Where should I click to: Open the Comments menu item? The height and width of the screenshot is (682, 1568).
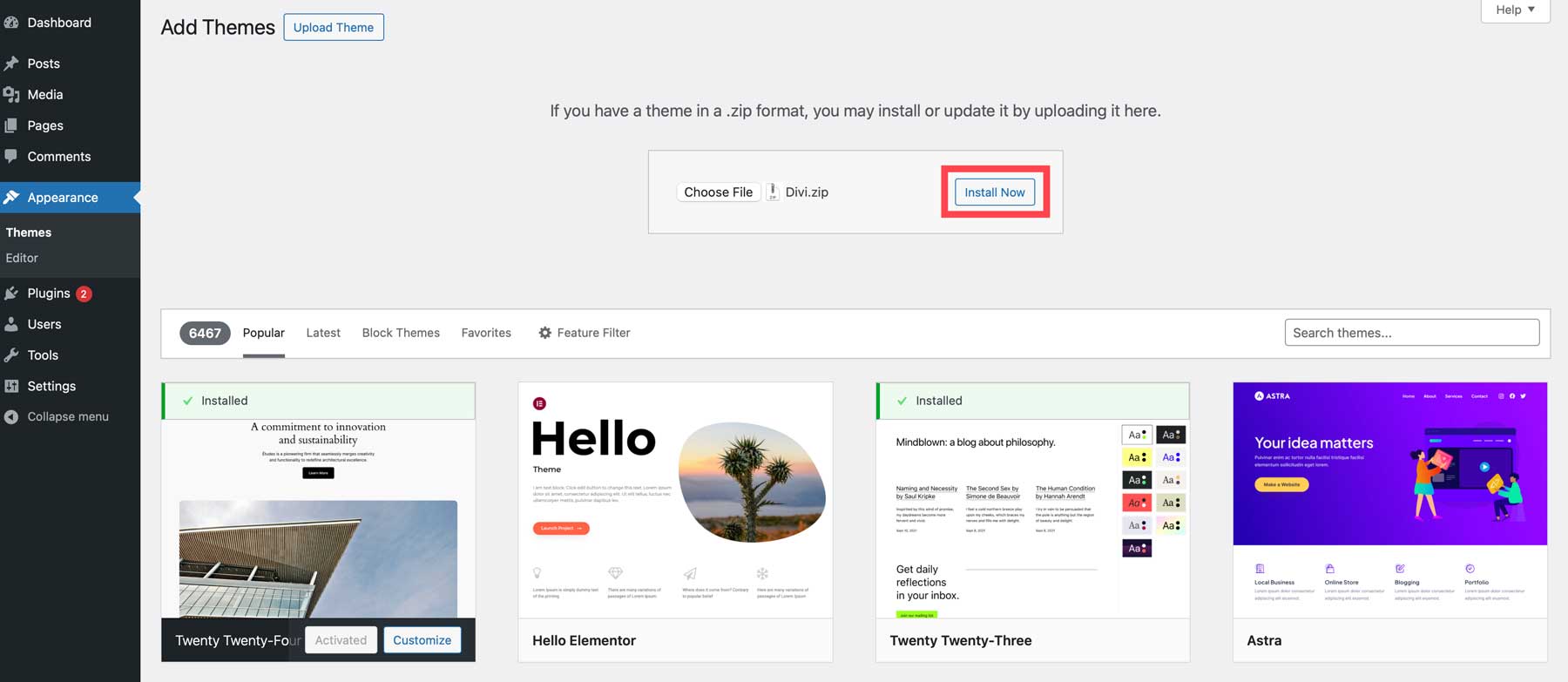pyautogui.click(x=70, y=156)
